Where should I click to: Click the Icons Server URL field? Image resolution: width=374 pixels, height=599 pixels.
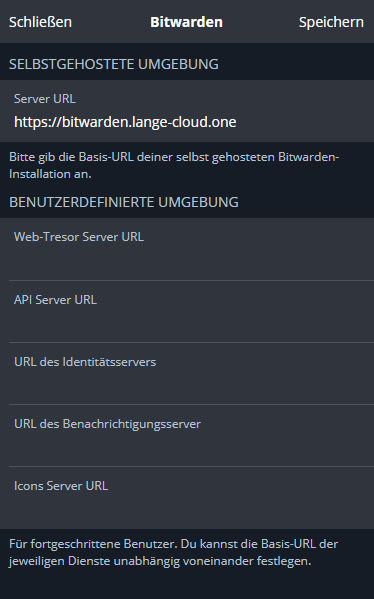pos(187,498)
